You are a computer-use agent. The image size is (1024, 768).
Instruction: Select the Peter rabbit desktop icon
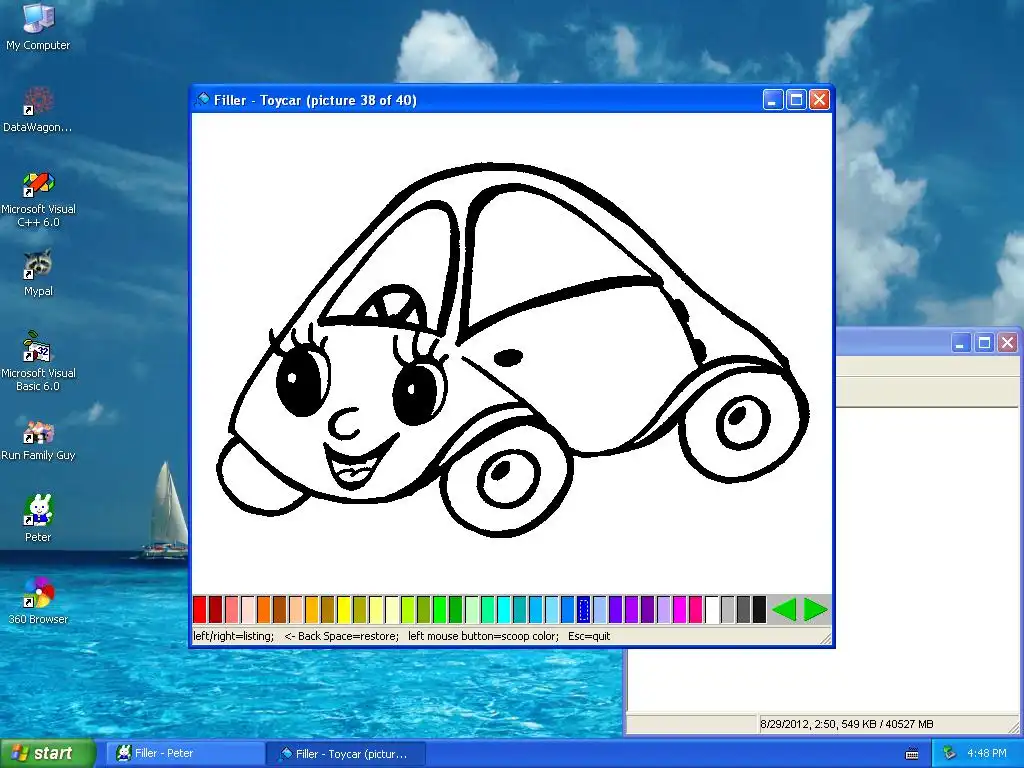tap(38, 518)
